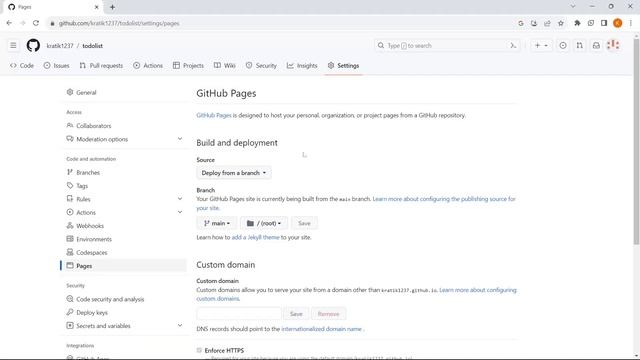The image size is (640, 360).
Task: Open the add a Jekyll theme link
Action: [x=256, y=237]
